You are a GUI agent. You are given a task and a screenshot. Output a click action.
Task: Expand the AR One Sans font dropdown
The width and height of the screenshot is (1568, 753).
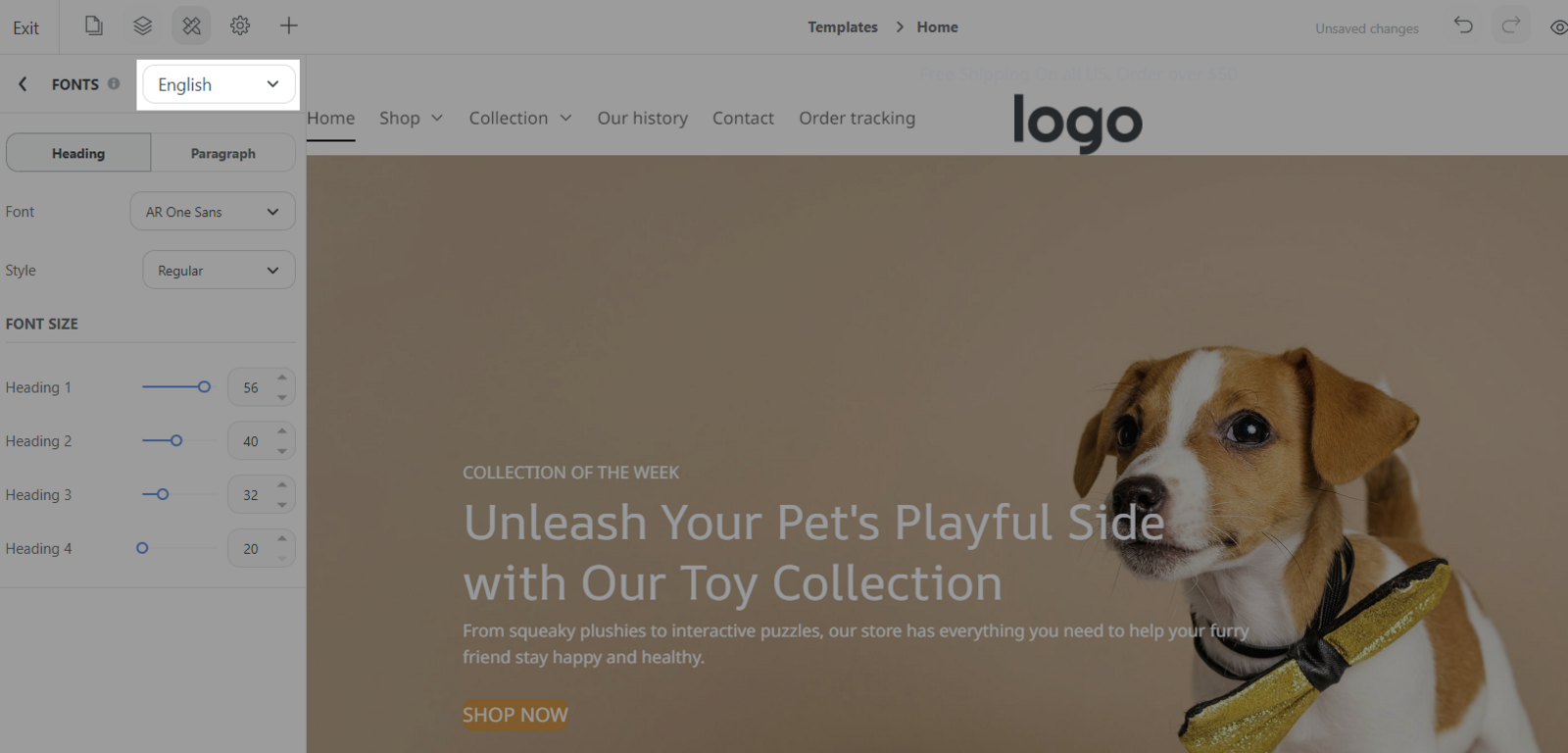point(213,212)
